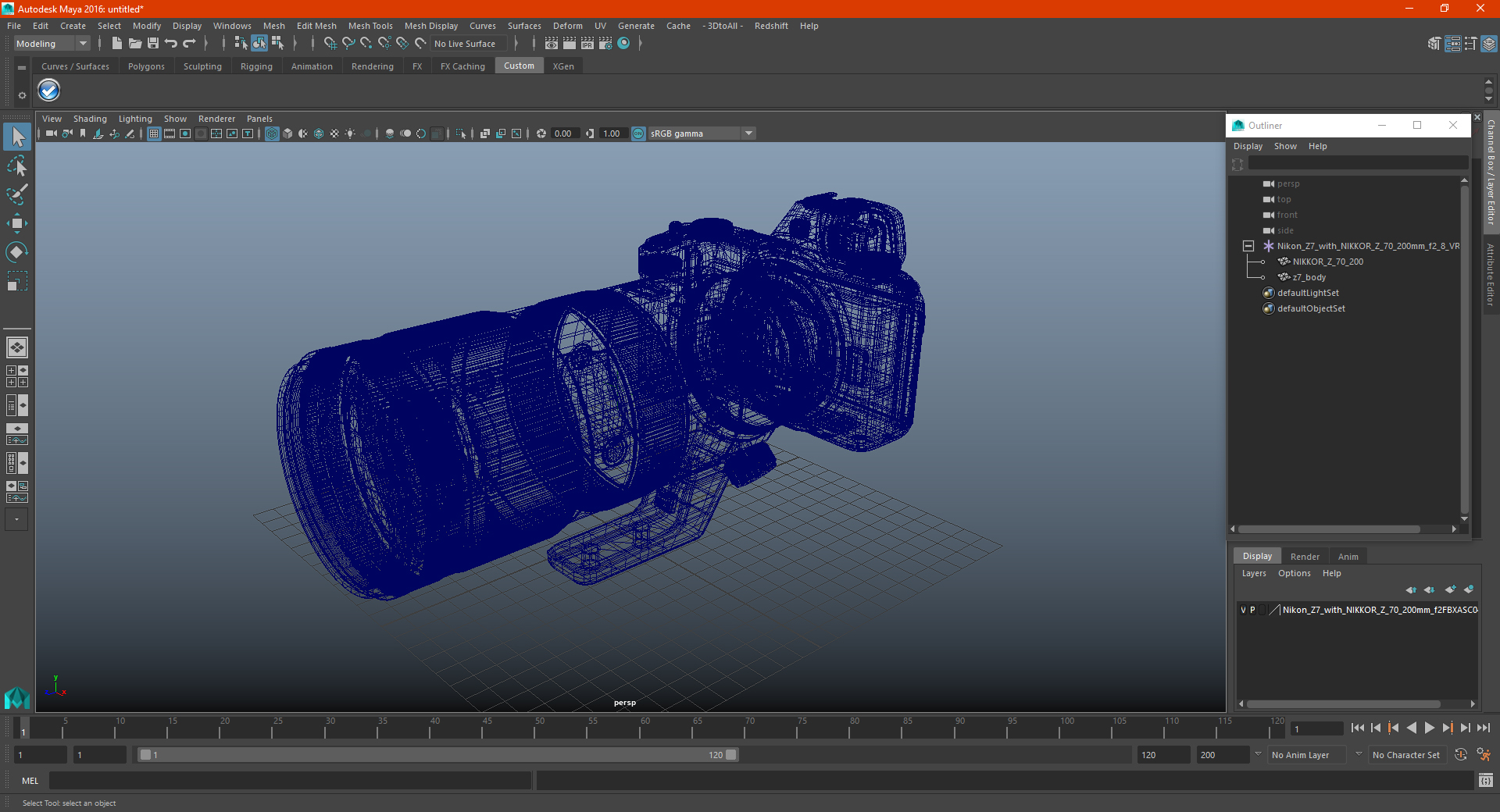Activate the Scale tool
Image resolution: width=1500 pixels, height=812 pixels.
[17, 280]
